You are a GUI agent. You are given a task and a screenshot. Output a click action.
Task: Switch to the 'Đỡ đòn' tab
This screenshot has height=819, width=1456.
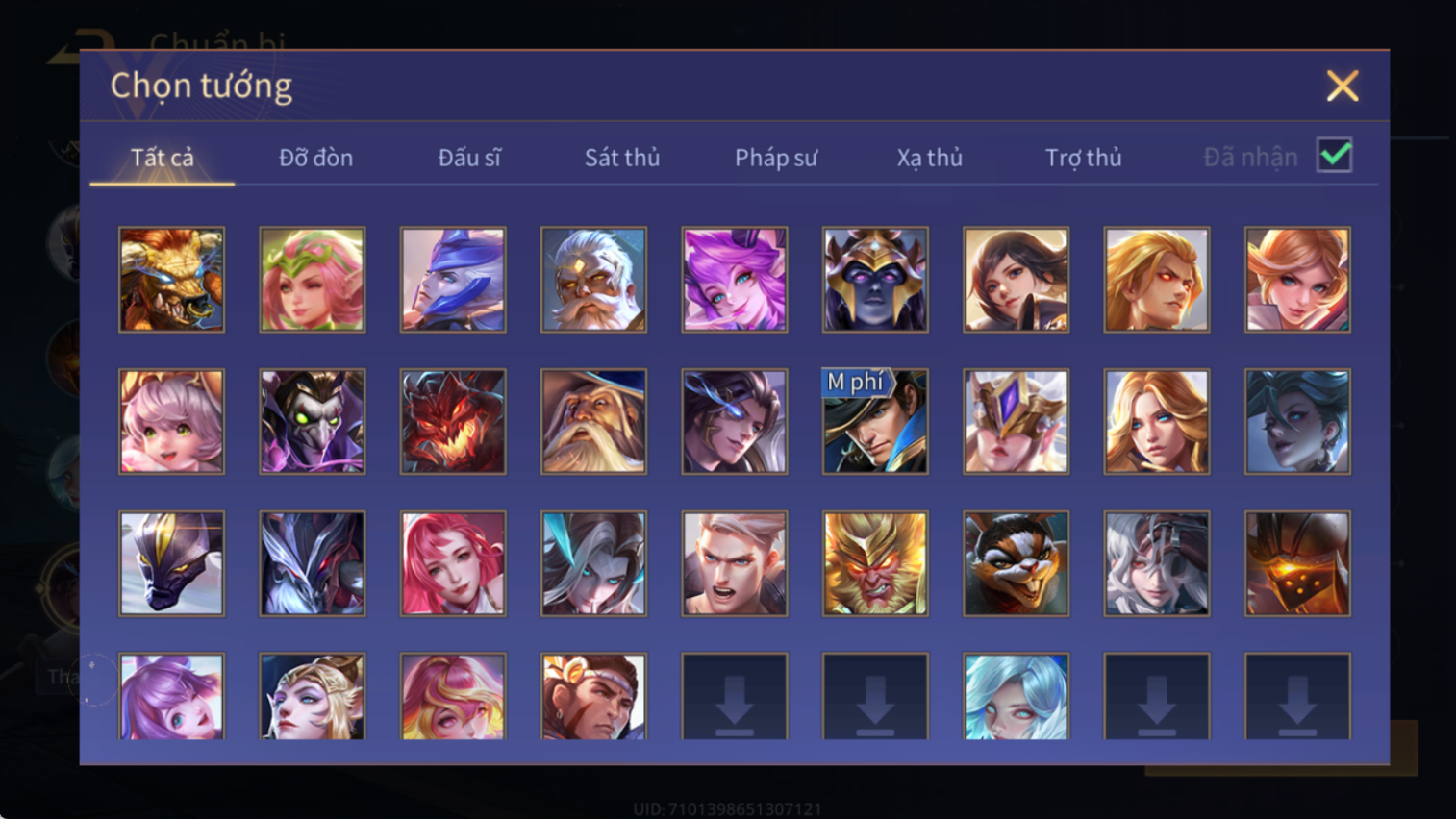coord(315,158)
